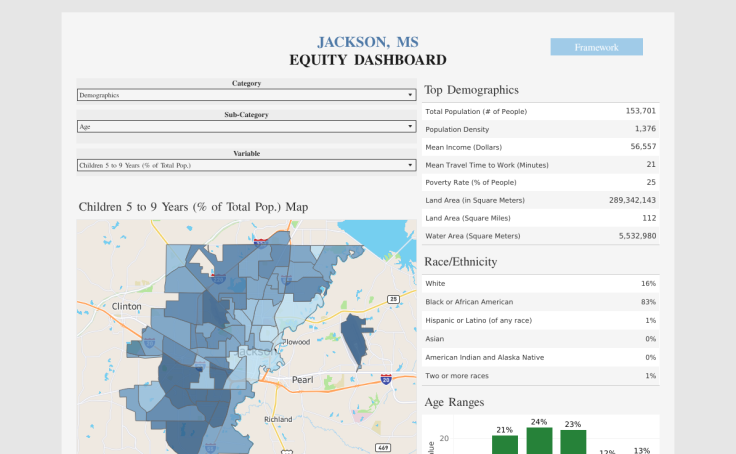Select the Clinton label on the map
Viewport: 736px width, 454px height.
[127, 306]
